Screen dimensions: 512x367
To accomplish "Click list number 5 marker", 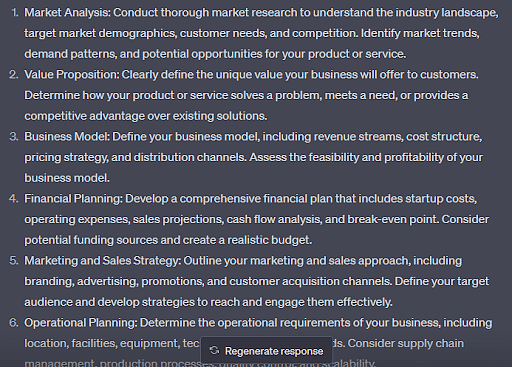I will click(x=14, y=261).
